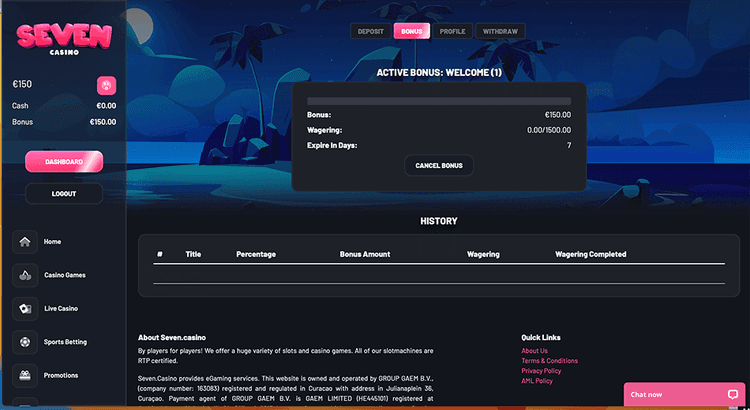
Task: Click the Sports Betting ball icon
Action: tap(25, 342)
